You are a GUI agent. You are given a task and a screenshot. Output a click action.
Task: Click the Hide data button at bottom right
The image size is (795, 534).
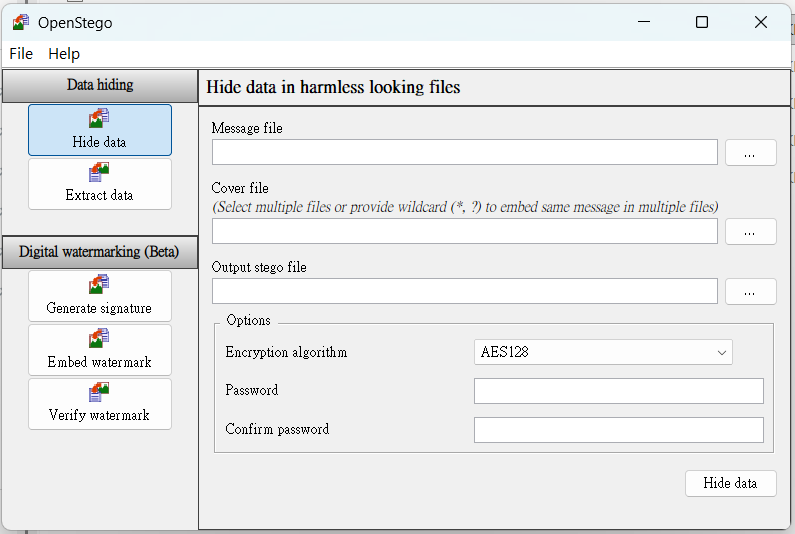point(731,483)
